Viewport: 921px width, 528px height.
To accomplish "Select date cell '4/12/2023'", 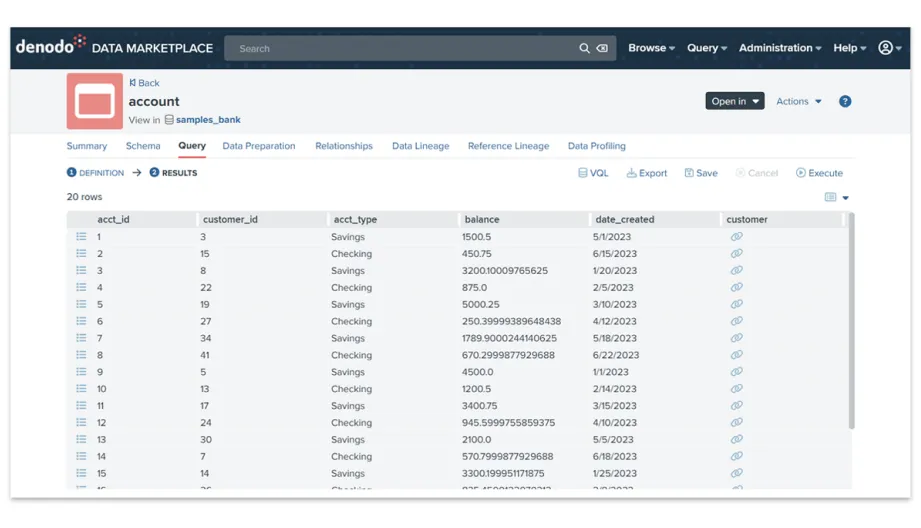I will (x=614, y=321).
